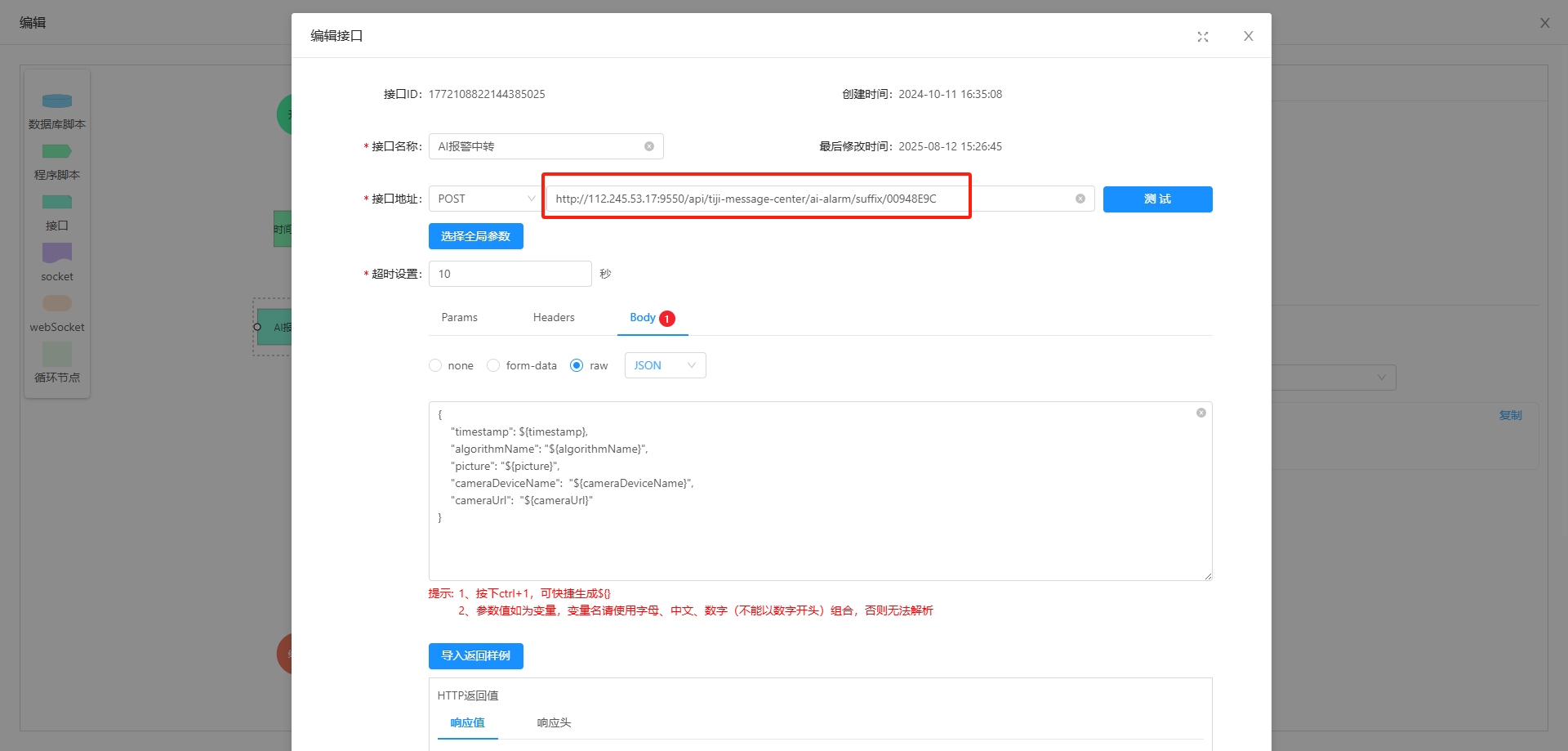Open the 响应值 tab
Image resolution: width=1568 pixels, height=751 pixels.
467,722
